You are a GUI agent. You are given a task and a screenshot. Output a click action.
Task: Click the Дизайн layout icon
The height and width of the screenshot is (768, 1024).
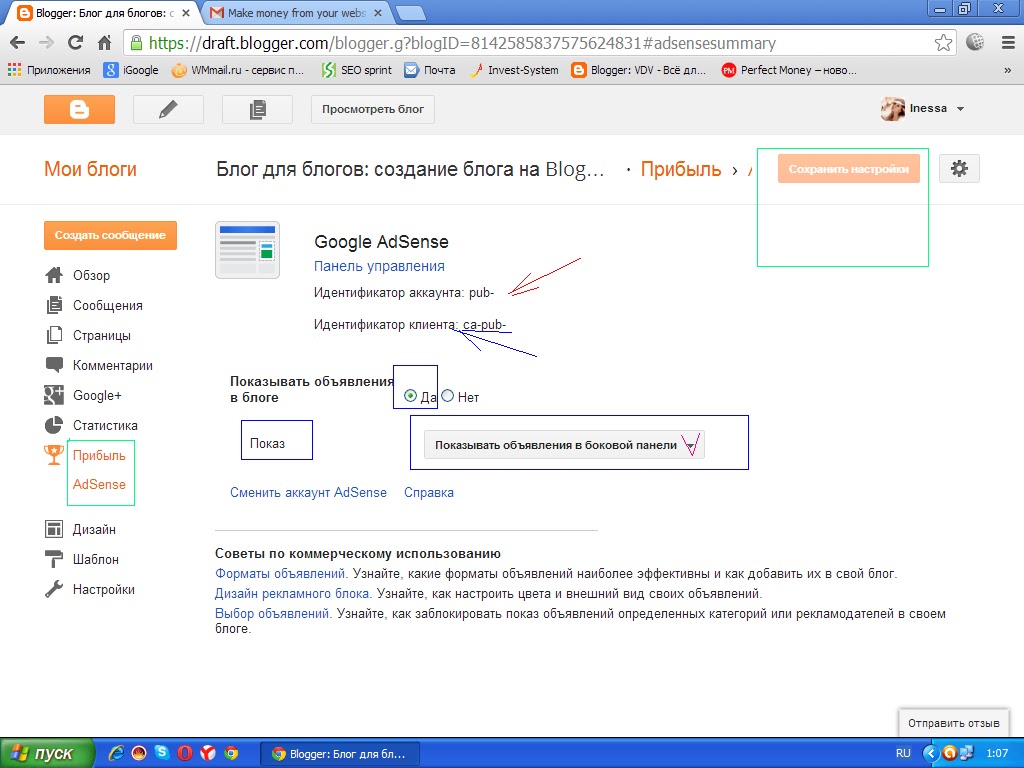pyautogui.click(x=54, y=529)
